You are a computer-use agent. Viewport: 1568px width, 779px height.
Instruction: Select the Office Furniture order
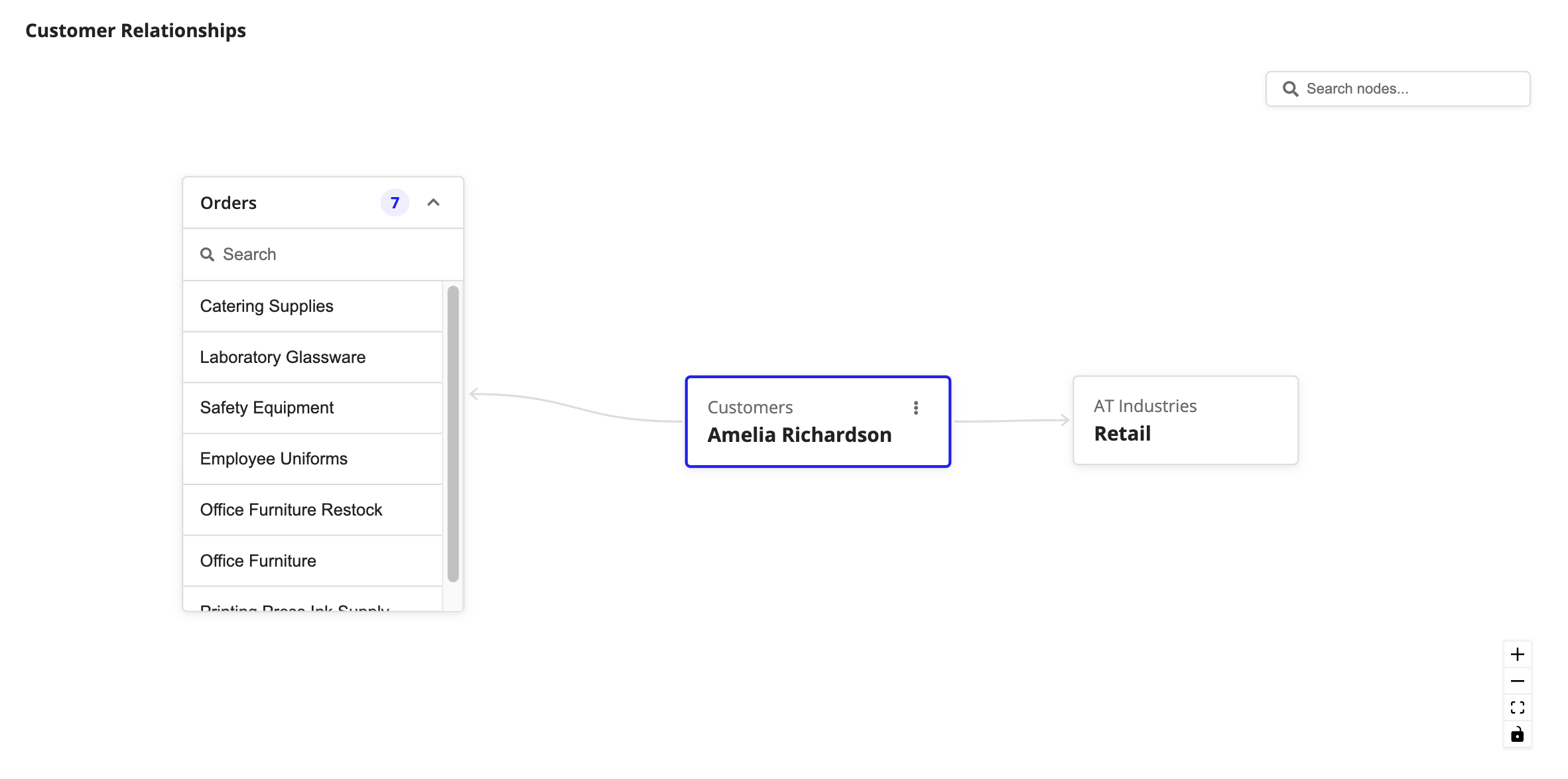coord(312,561)
